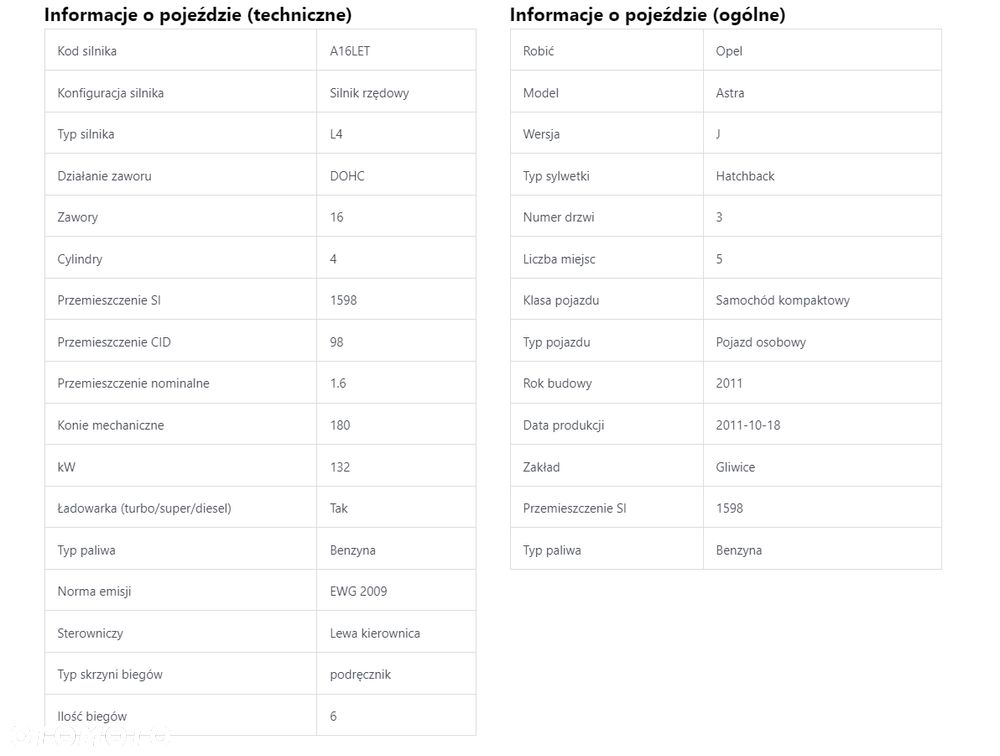Click the Lewa kierownica value
The image size is (1000, 756).
coord(375,633)
